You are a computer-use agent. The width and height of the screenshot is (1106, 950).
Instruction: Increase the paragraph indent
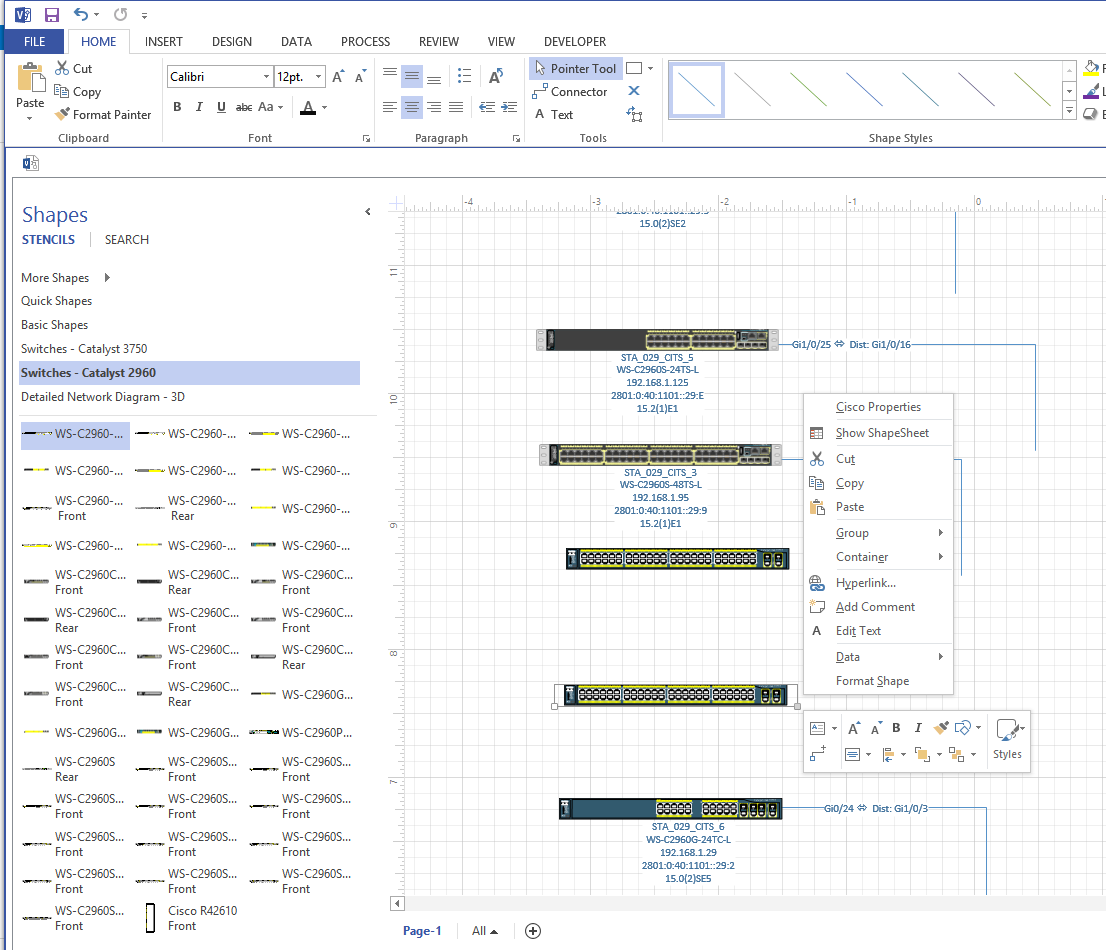point(509,107)
